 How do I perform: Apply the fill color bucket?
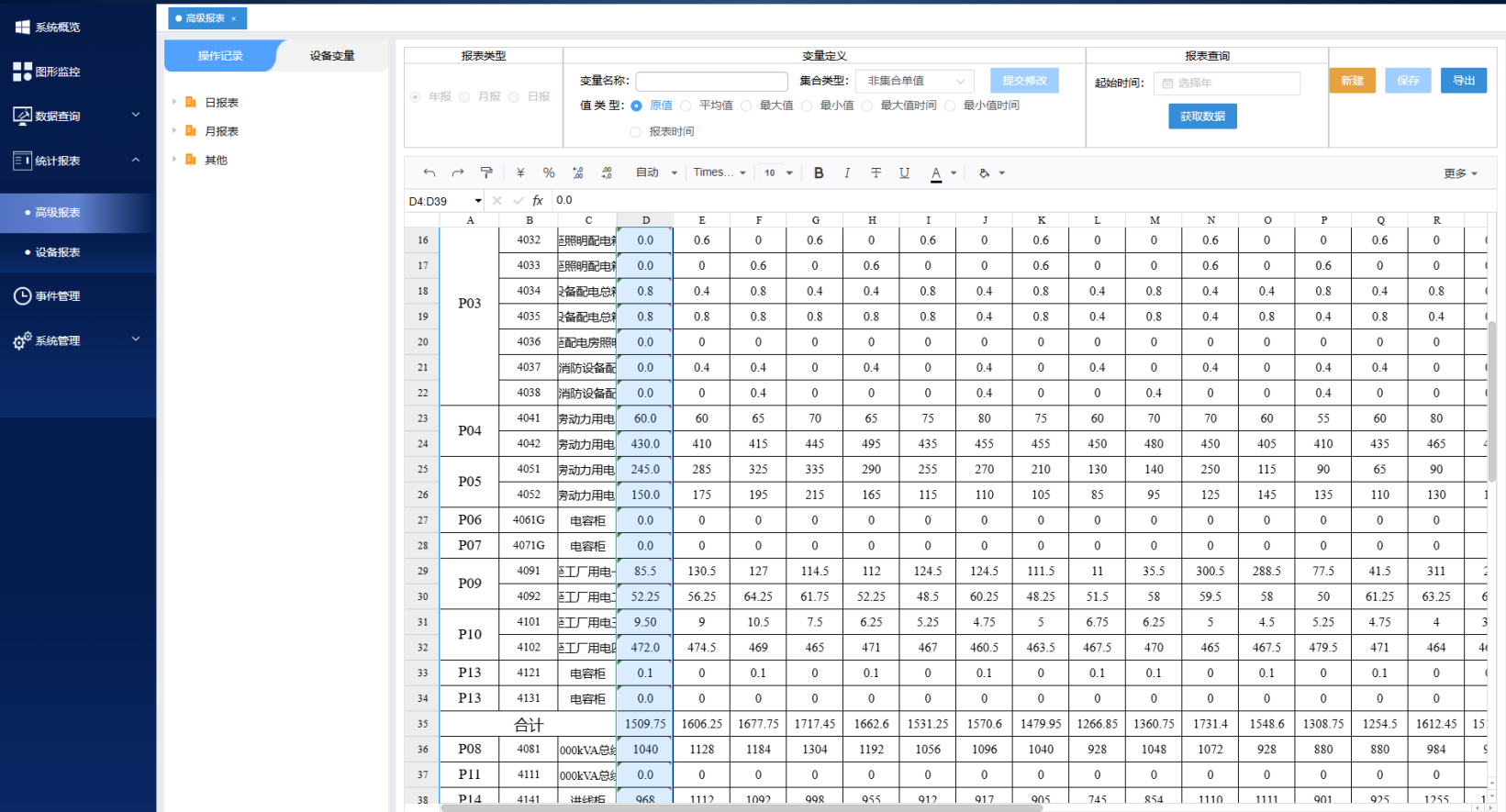(x=985, y=172)
